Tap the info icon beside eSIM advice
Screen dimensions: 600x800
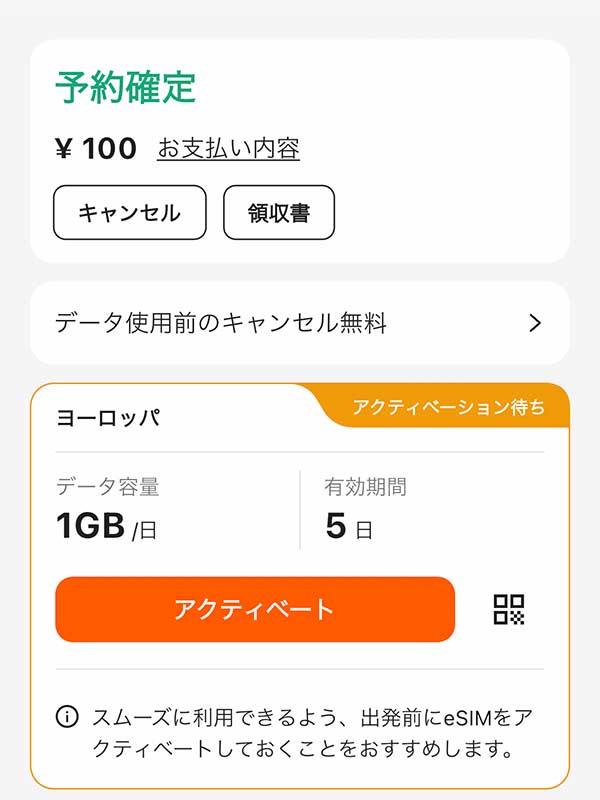(x=68, y=716)
